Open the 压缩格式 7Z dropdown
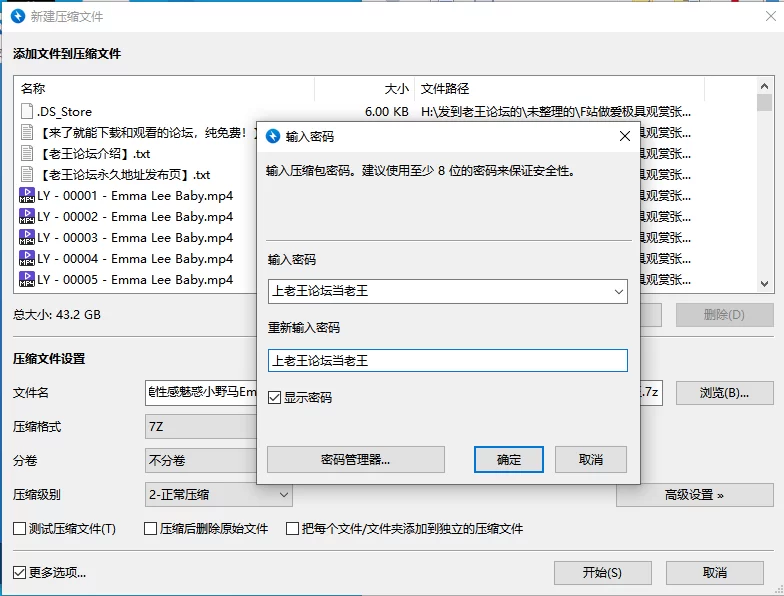This screenshot has width=784, height=596. pyautogui.click(x=201, y=426)
